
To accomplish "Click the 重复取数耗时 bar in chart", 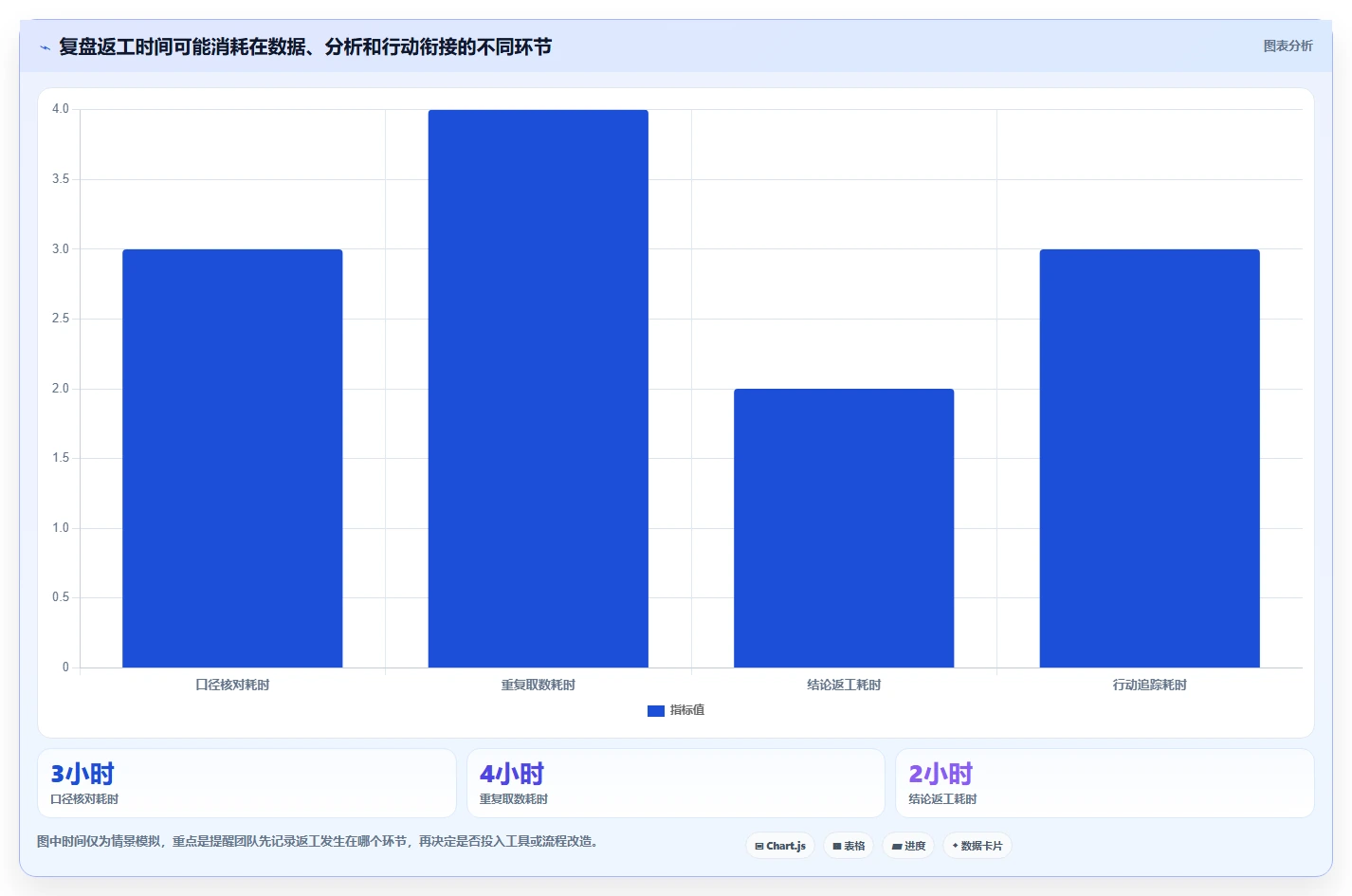I will pyautogui.click(x=539, y=389).
